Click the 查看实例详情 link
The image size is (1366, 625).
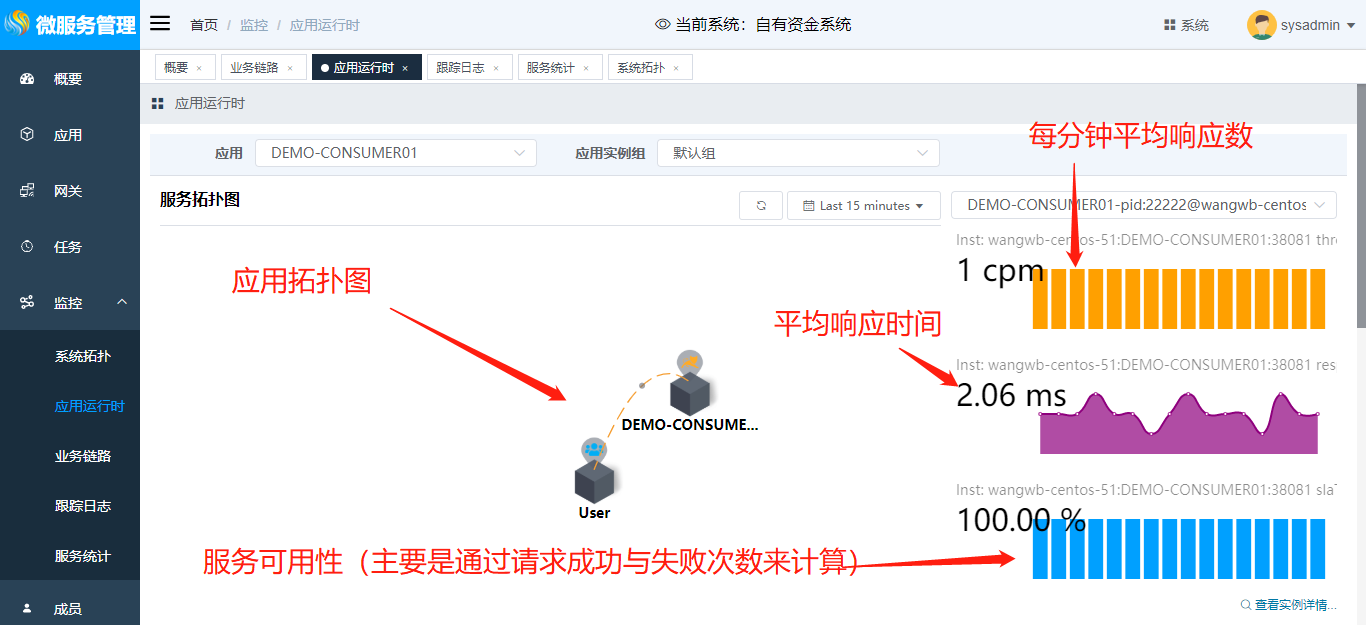(1288, 605)
